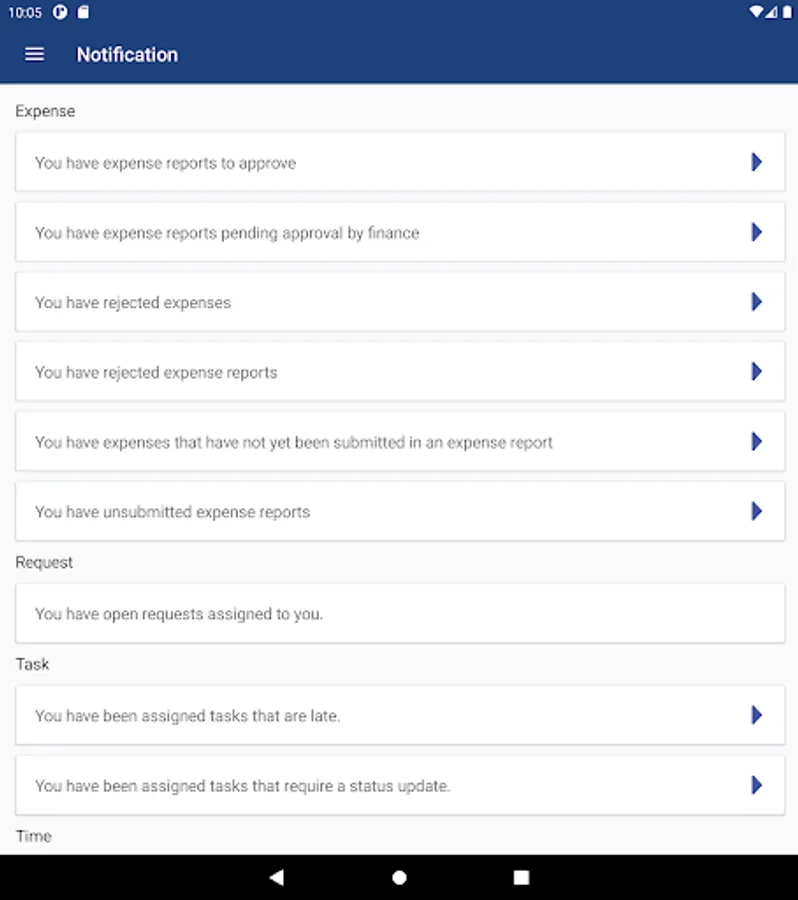Tap arrow next to rejected expense reports
The height and width of the screenshot is (900, 798).
757,372
